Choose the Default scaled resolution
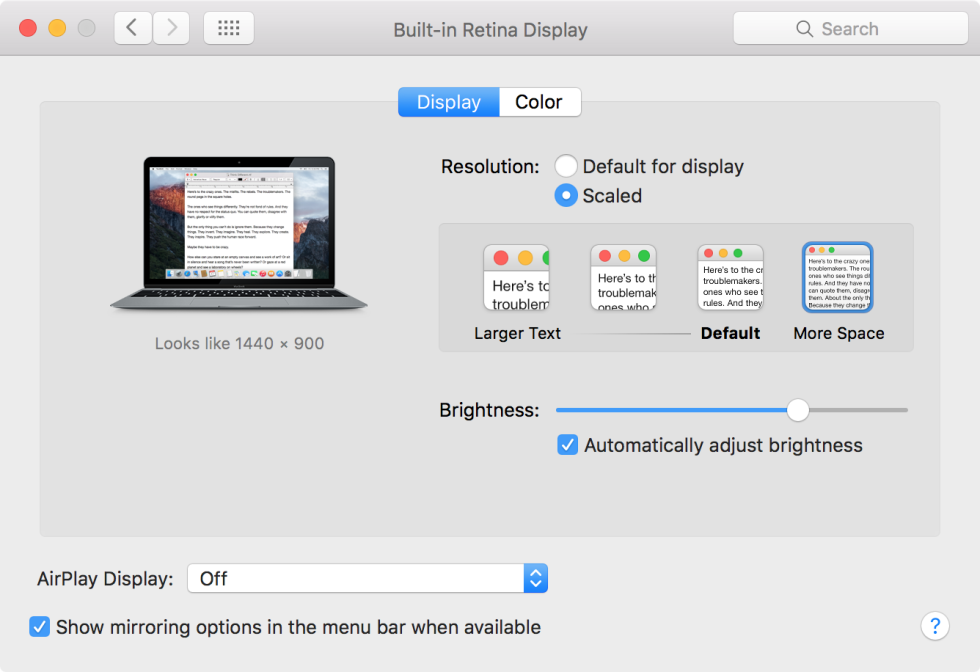980x672 pixels. tap(730, 277)
